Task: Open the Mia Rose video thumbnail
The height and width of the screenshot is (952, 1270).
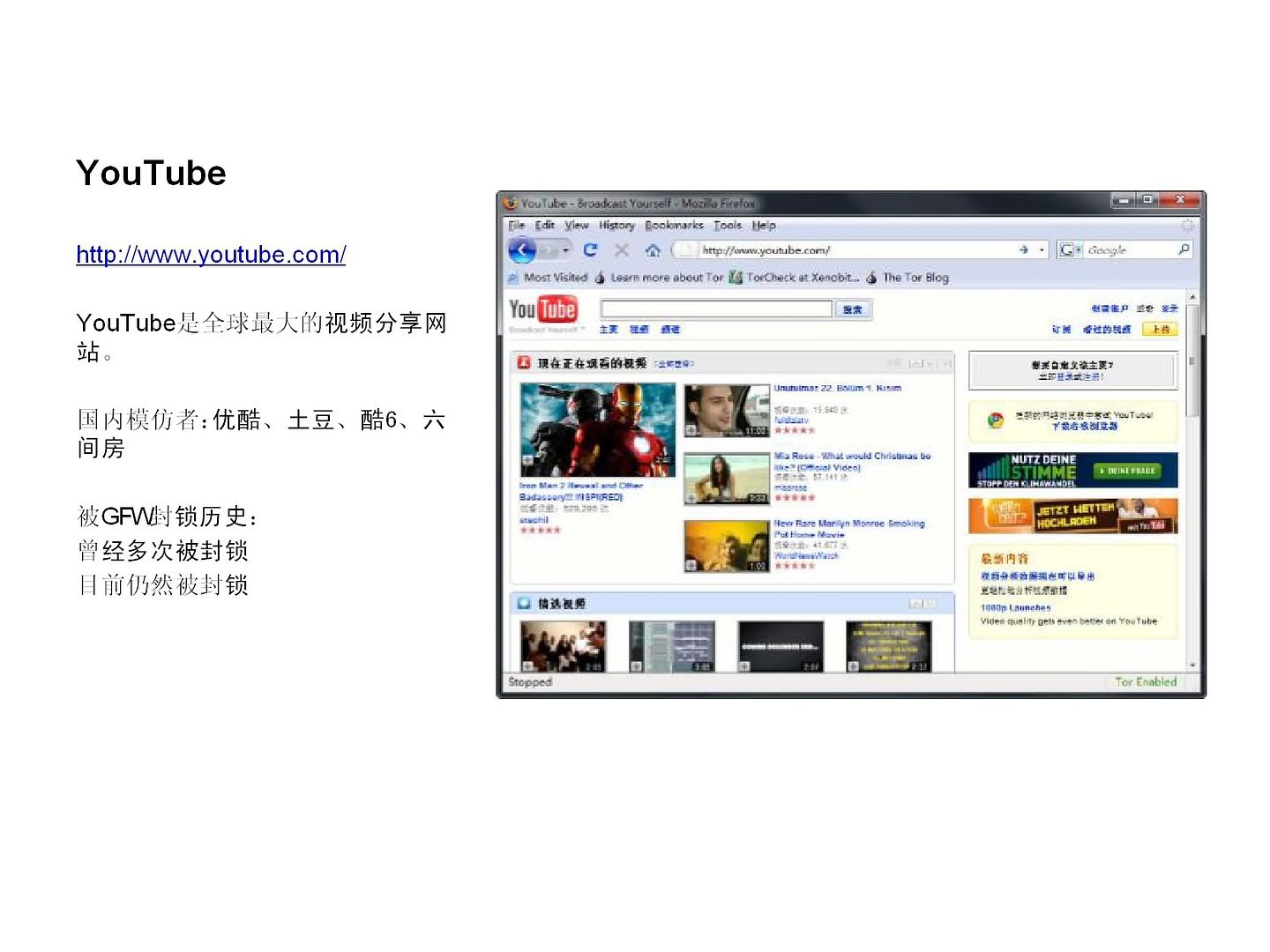Action: click(x=726, y=479)
